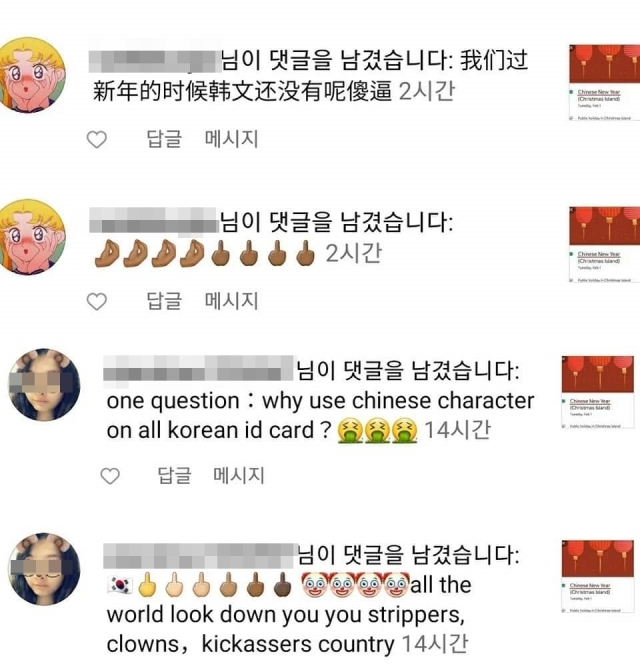
Task: Like the 'korean id card' question comment
Action: pyautogui.click(x=110, y=476)
